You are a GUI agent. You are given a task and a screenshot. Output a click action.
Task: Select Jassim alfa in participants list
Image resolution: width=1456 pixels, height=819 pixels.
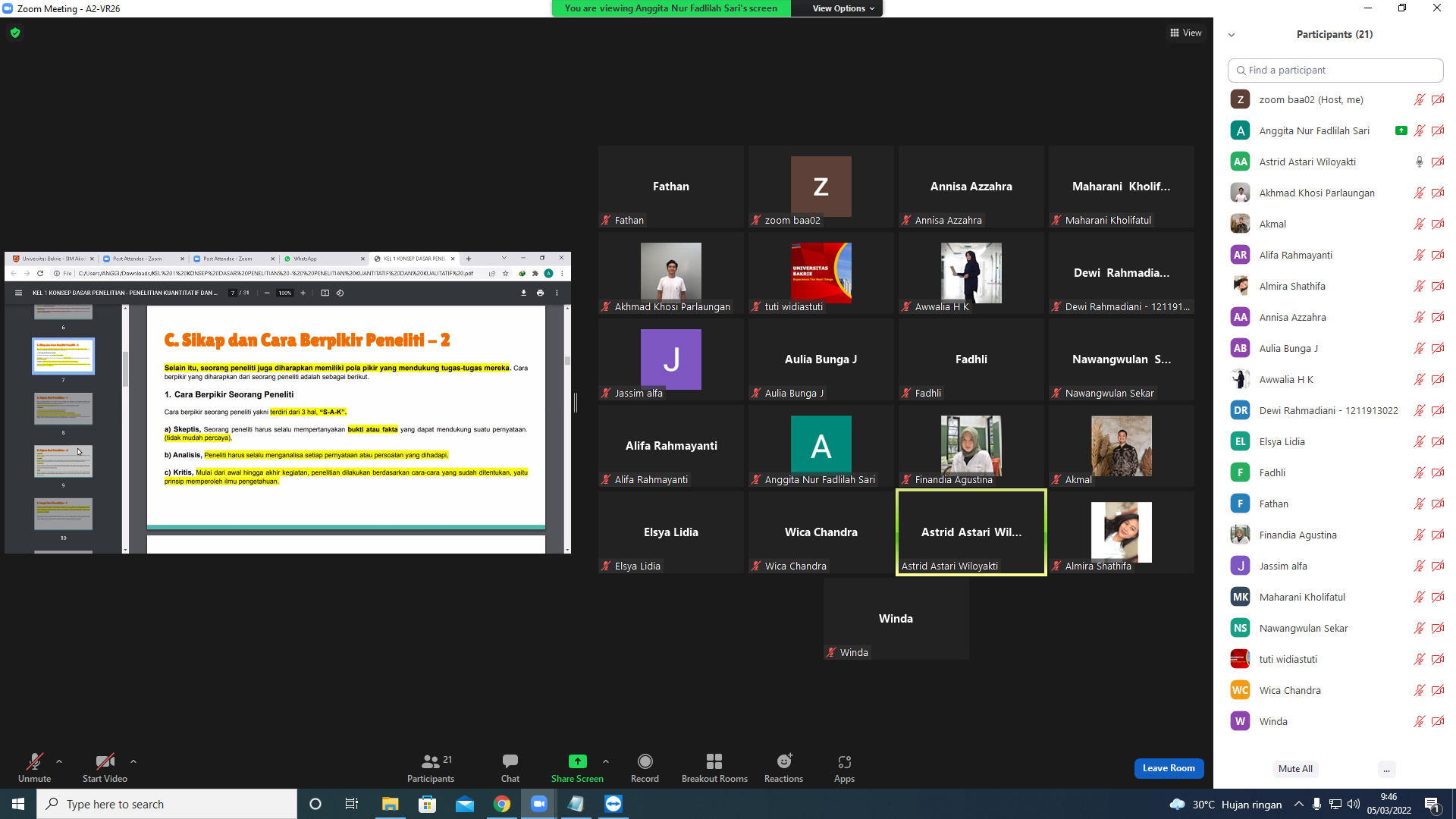pos(1335,566)
